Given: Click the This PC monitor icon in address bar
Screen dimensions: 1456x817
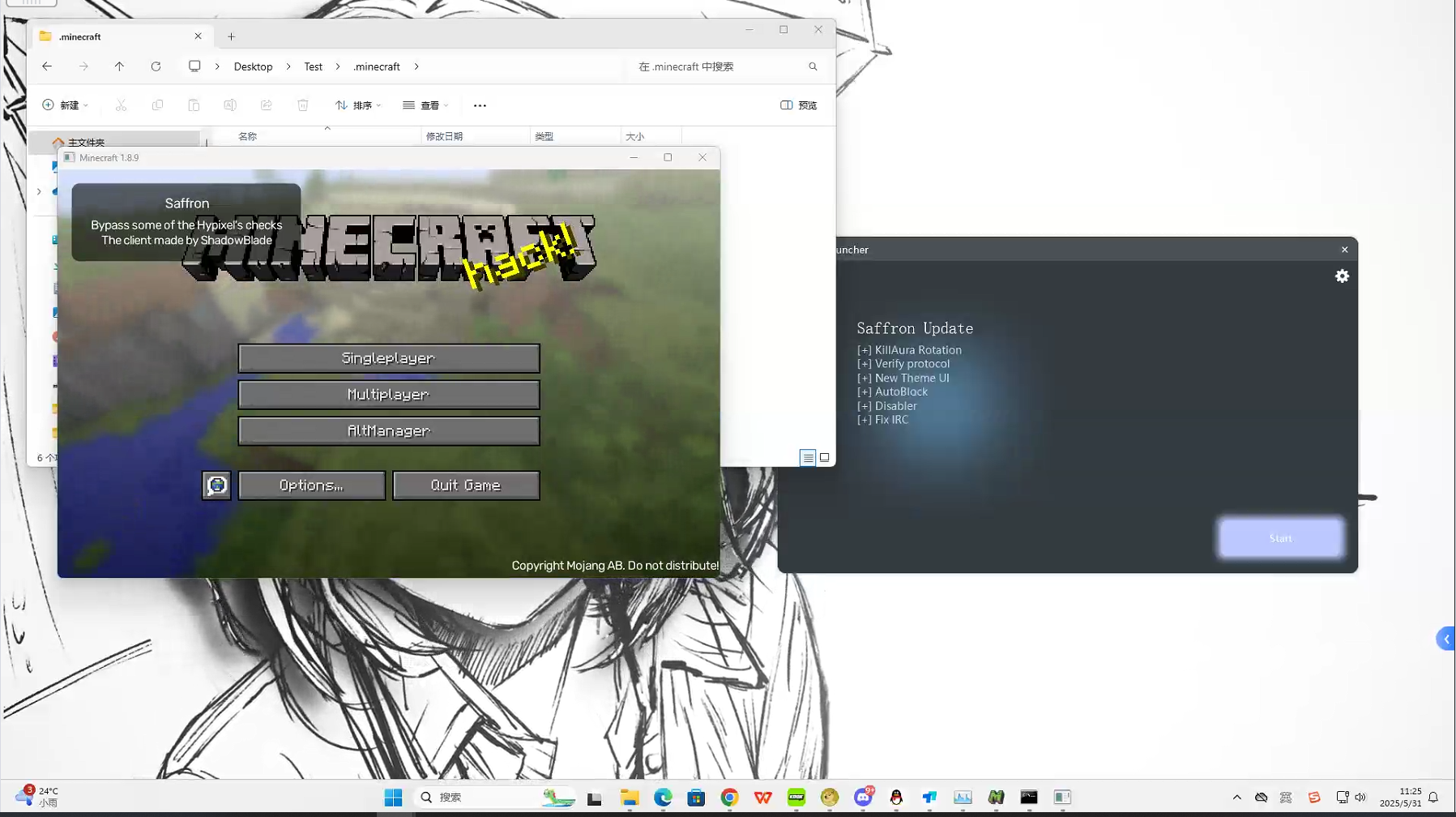Looking at the screenshot, I should (194, 66).
